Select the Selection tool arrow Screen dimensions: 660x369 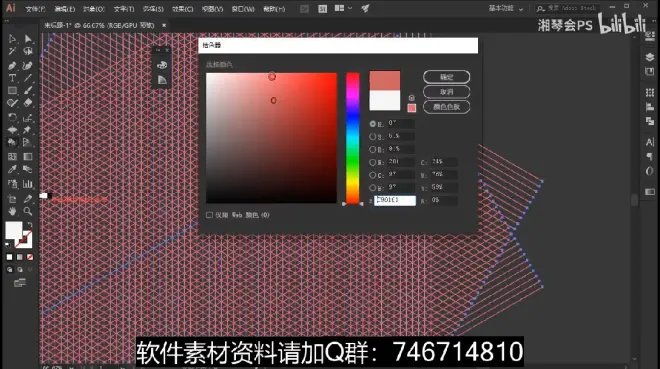[x=12, y=39]
